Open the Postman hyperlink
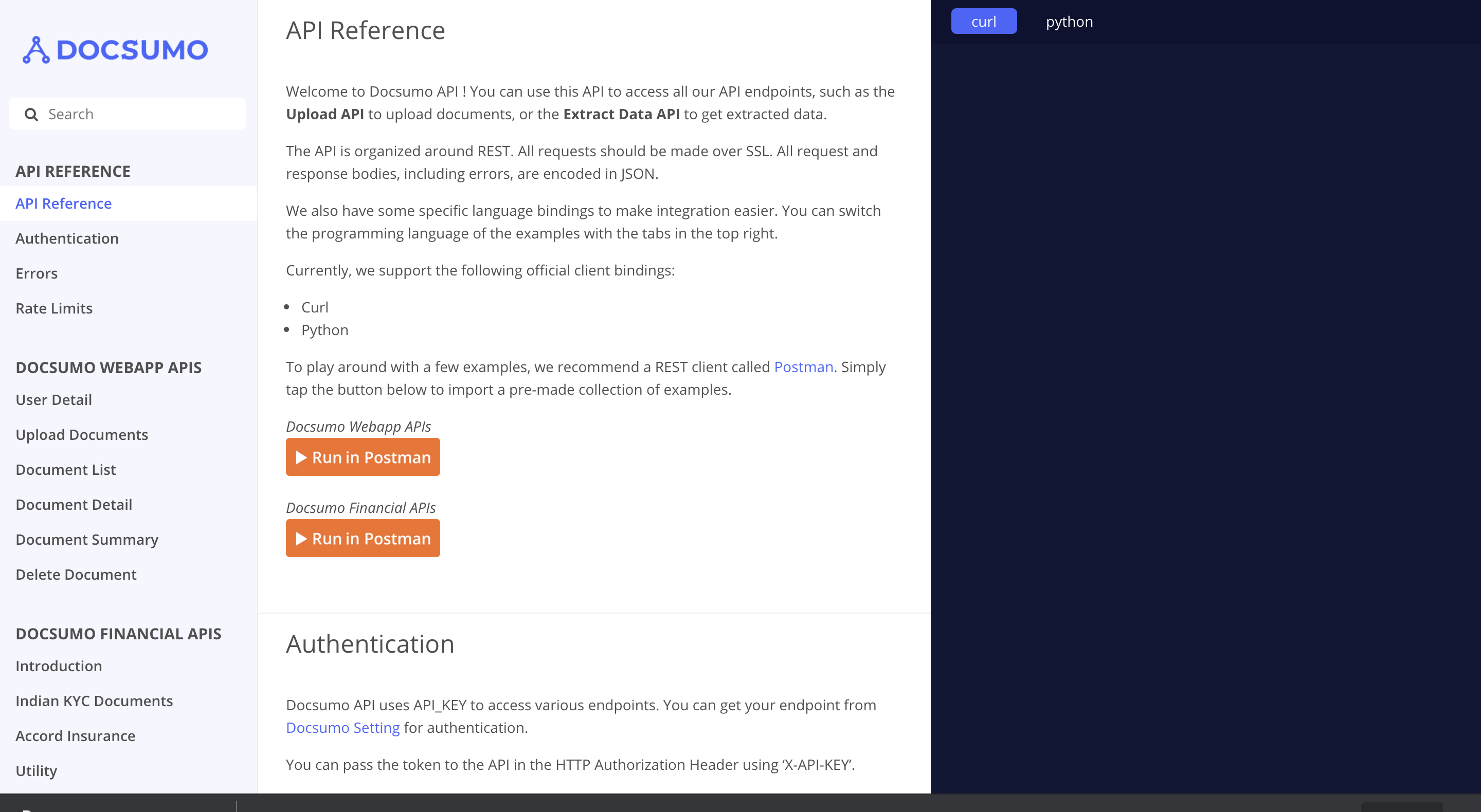Screen dimensions: 1481x812 [x=803, y=366]
